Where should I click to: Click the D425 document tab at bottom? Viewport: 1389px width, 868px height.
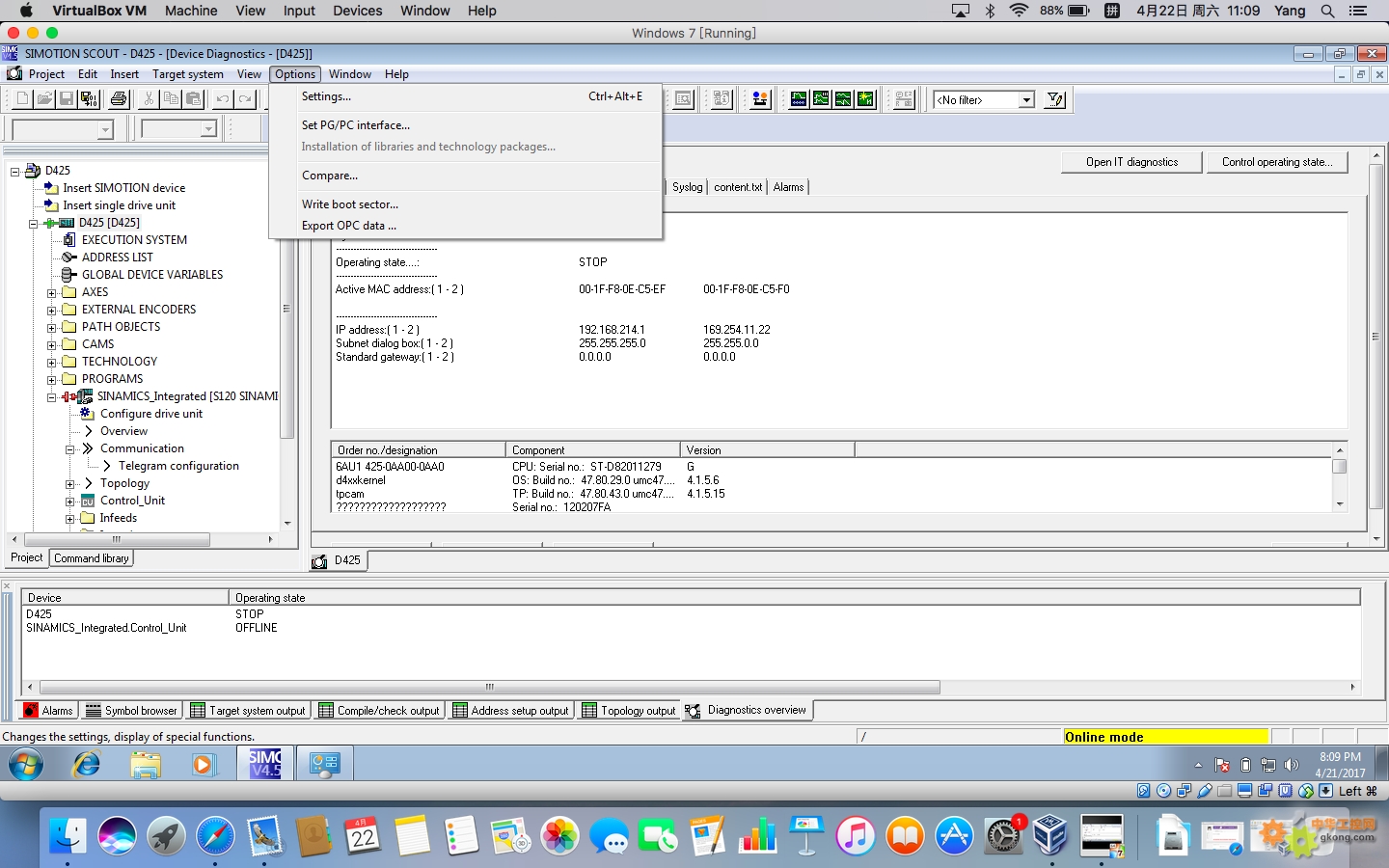coord(339,560)
